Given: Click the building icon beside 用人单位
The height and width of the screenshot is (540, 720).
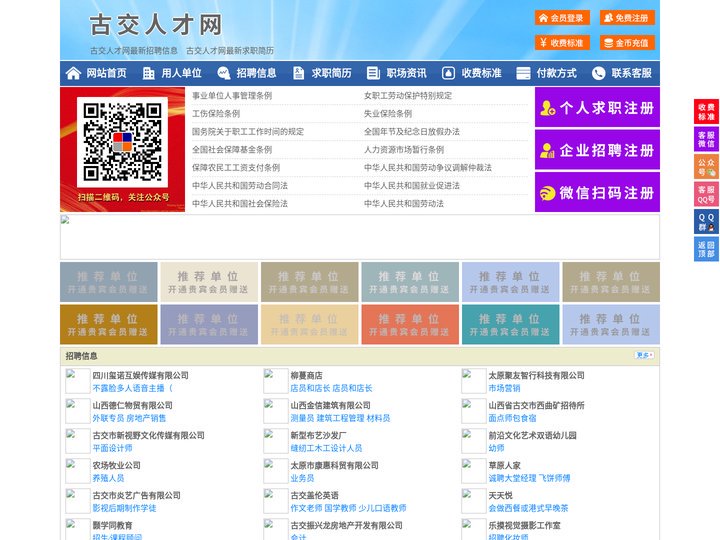Looking at the screenshot, I should (x=148, y=73).
